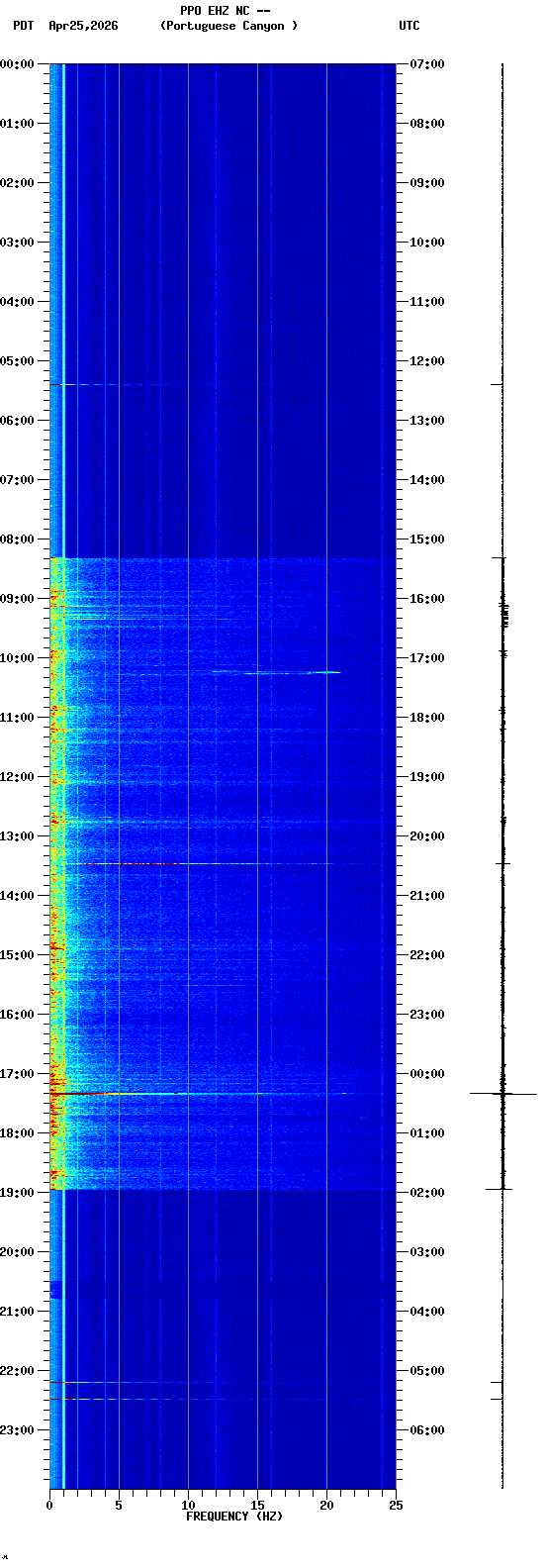
Task: Click the PDT axis label '03:00'
Action: pyautogui.click(x=17, y=243)
